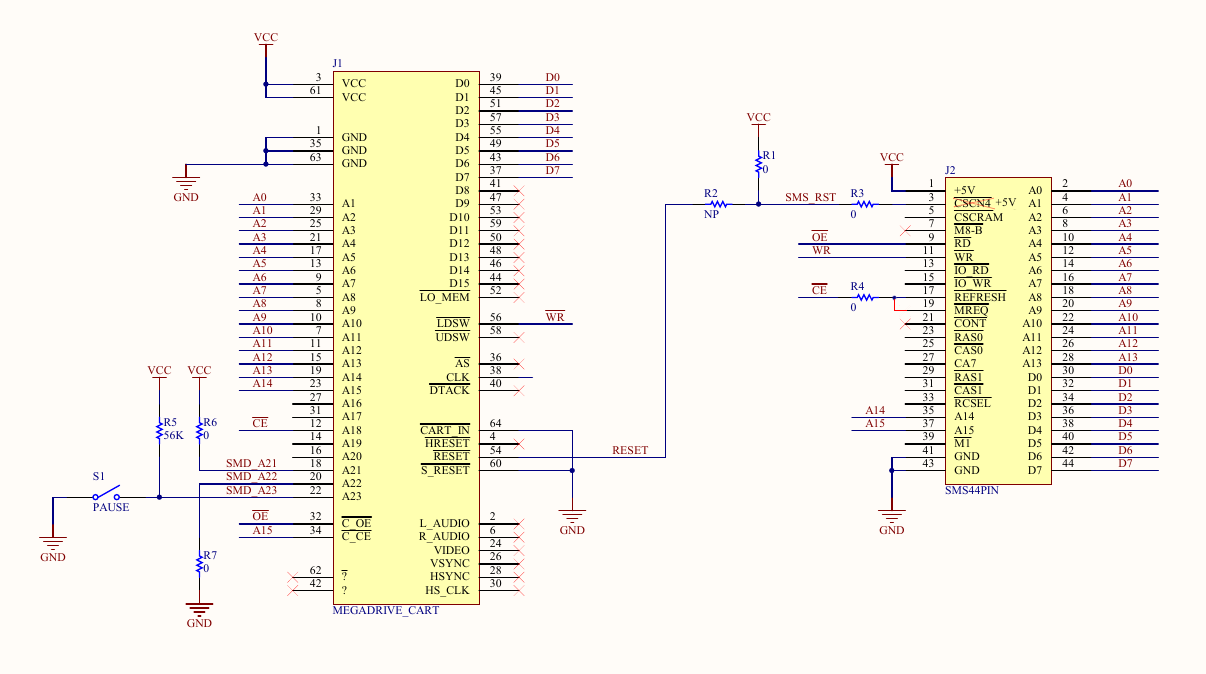Screen dimensions: 1206x674
Task: Click the IO_WR pin name on J2
Action: tap(972, 283)
